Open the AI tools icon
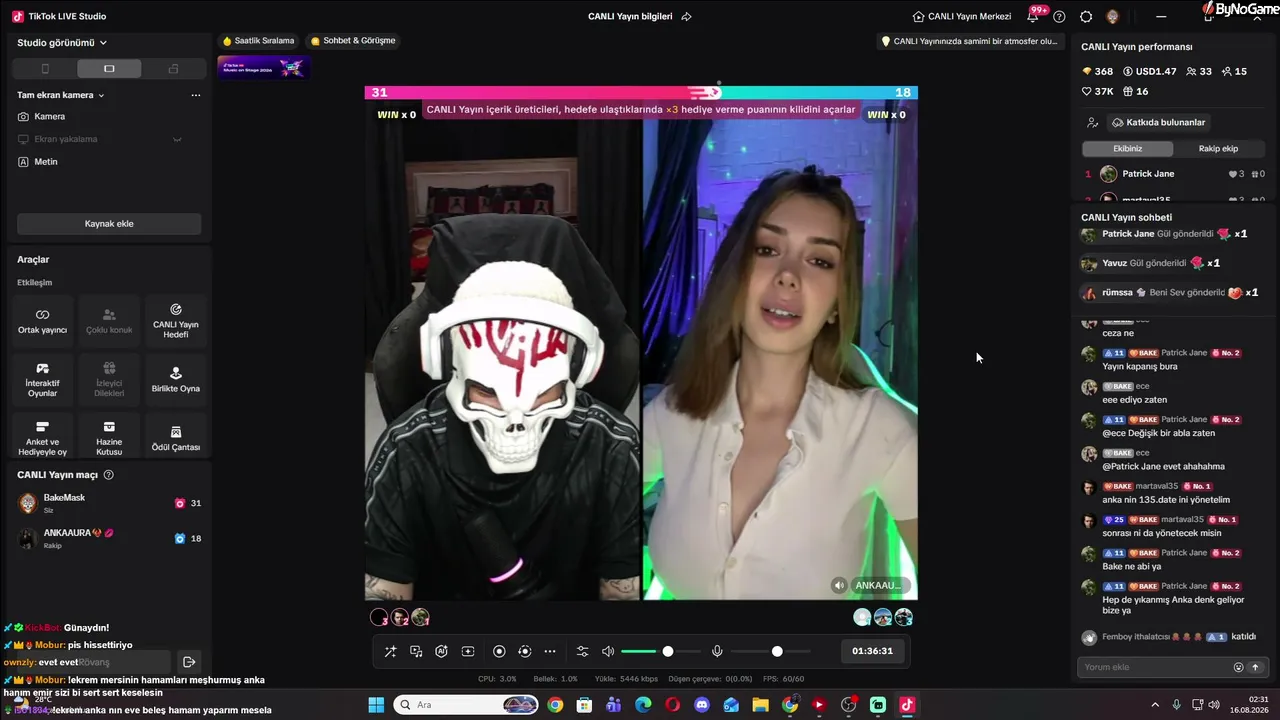The width and height of the screenshot is (1280, 720). click(x=441, y=651)
